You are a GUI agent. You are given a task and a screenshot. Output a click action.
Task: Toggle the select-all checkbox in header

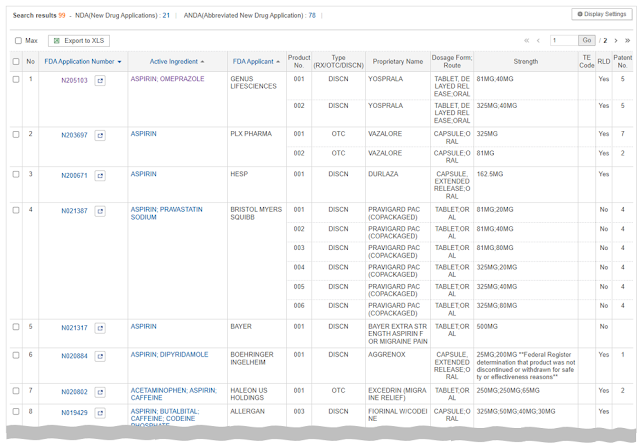[16, 62]
